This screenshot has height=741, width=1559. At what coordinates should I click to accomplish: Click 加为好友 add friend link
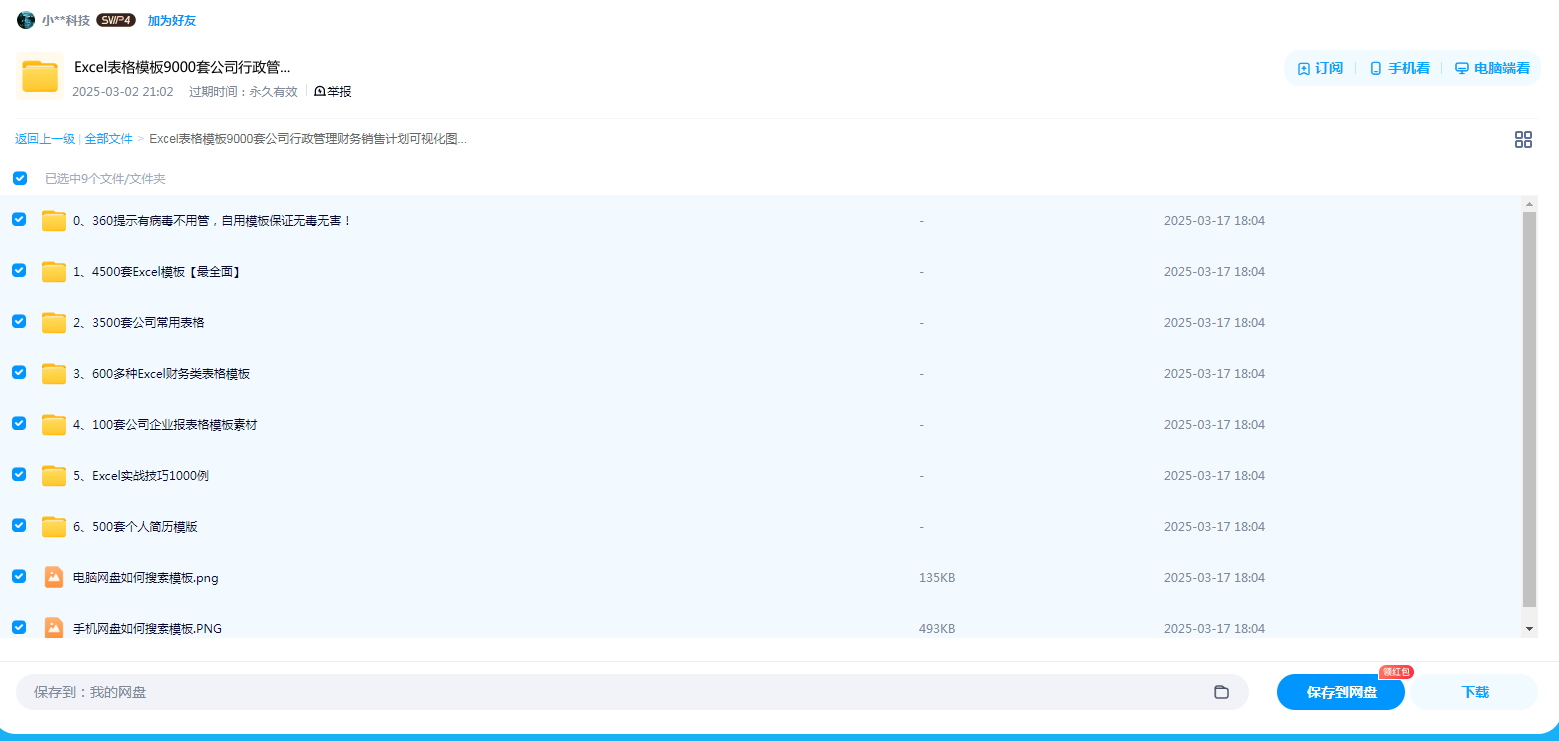coord(172,20)
